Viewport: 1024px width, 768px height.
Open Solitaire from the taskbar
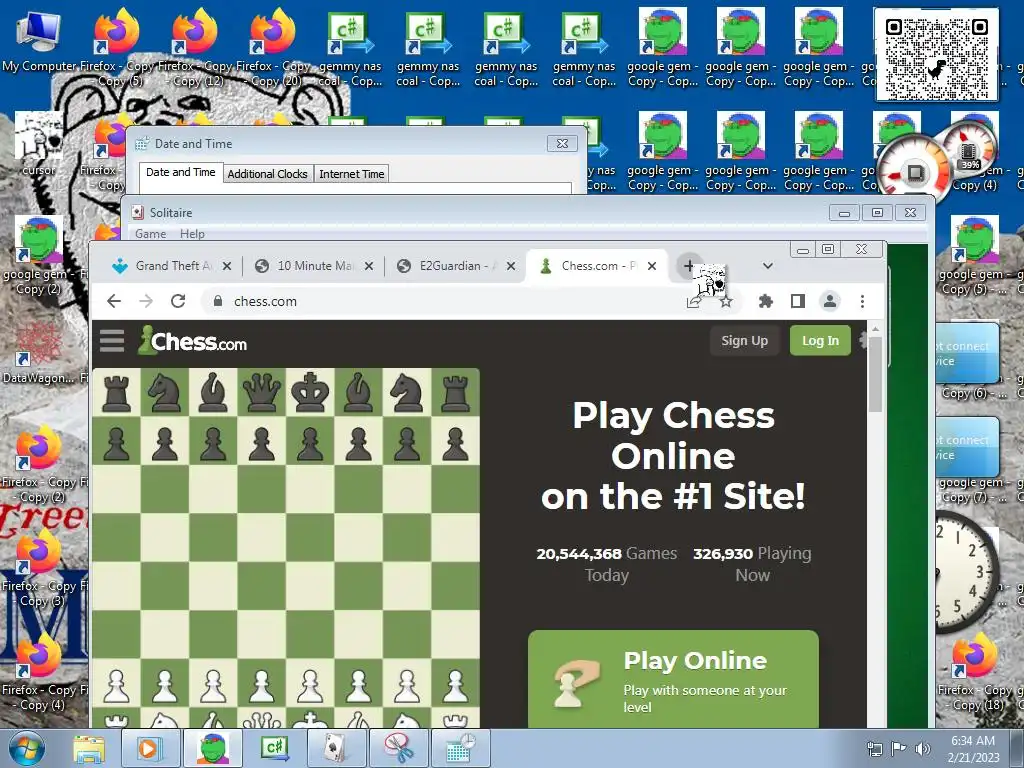(x=336, y=748)
